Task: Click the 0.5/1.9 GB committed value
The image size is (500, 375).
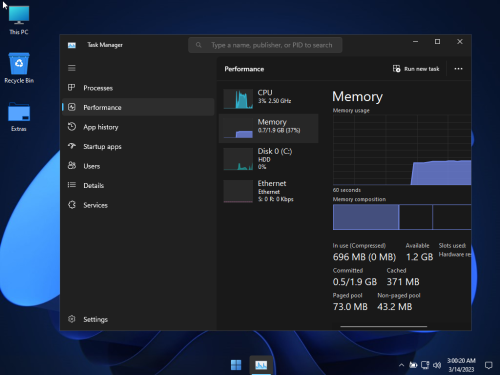Action: [x=355, y=282]
